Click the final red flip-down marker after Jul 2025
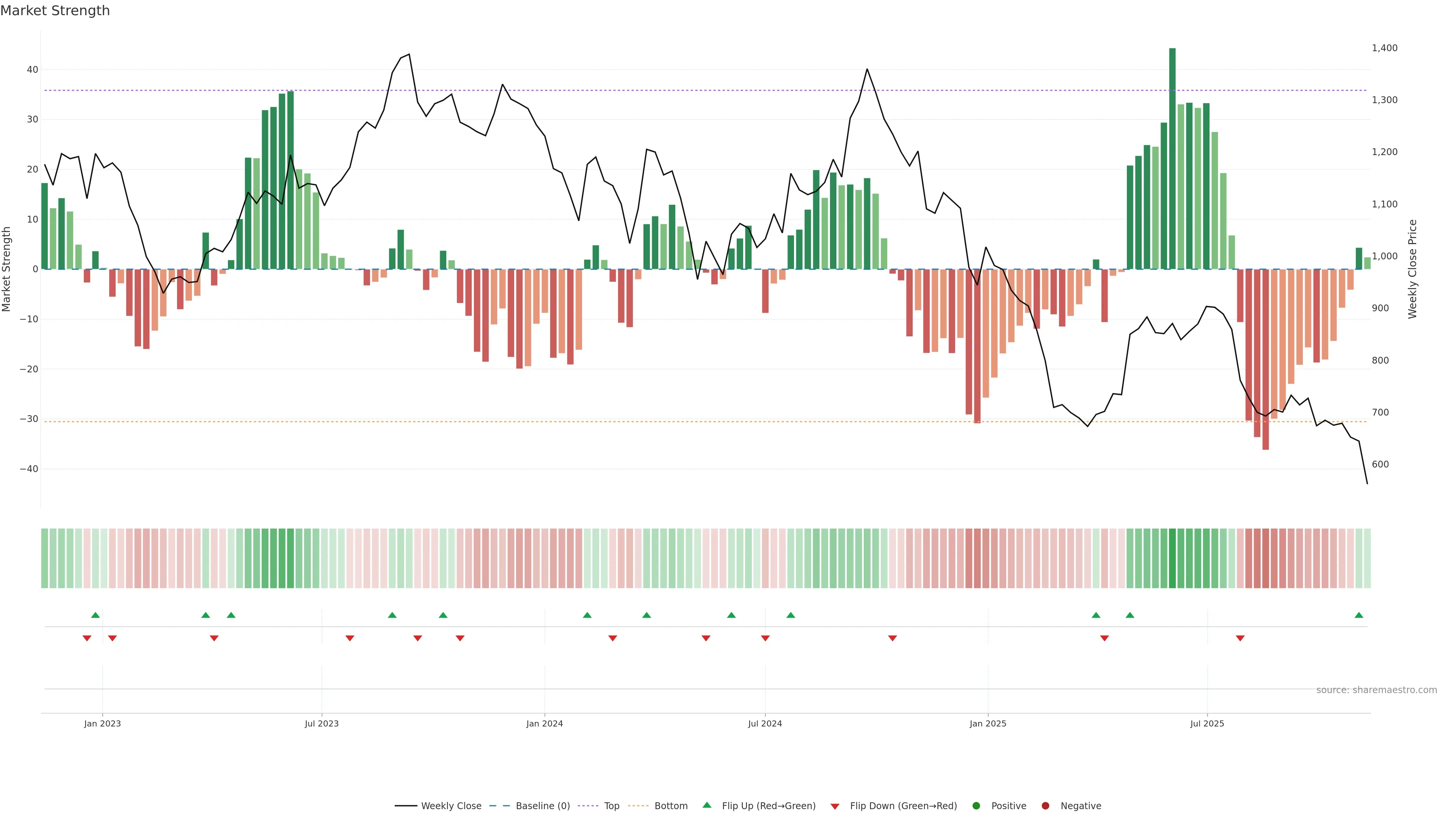1456x819 pixels. [1240, 638]
